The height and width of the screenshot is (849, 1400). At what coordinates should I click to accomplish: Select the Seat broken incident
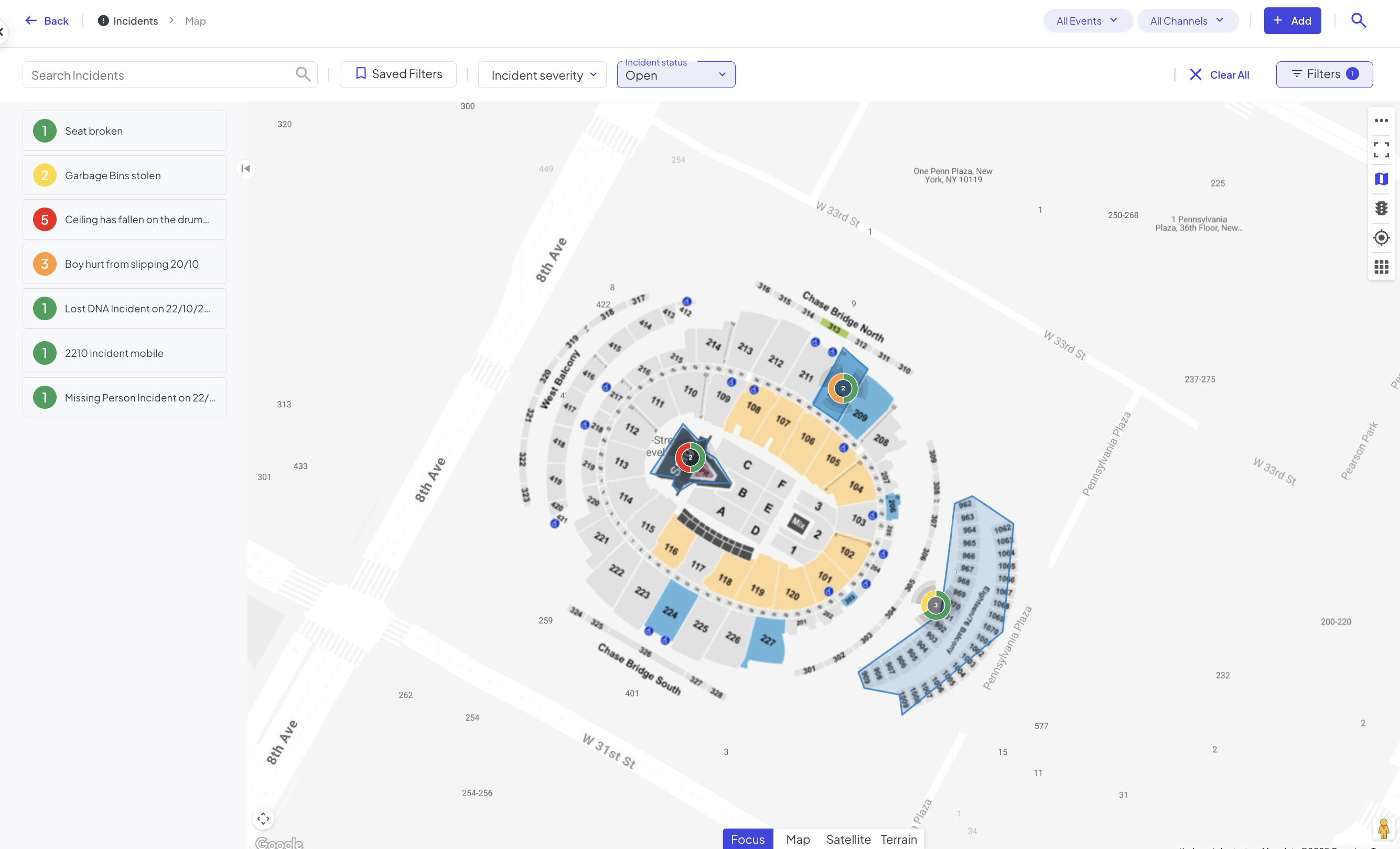tap(125, 131)
